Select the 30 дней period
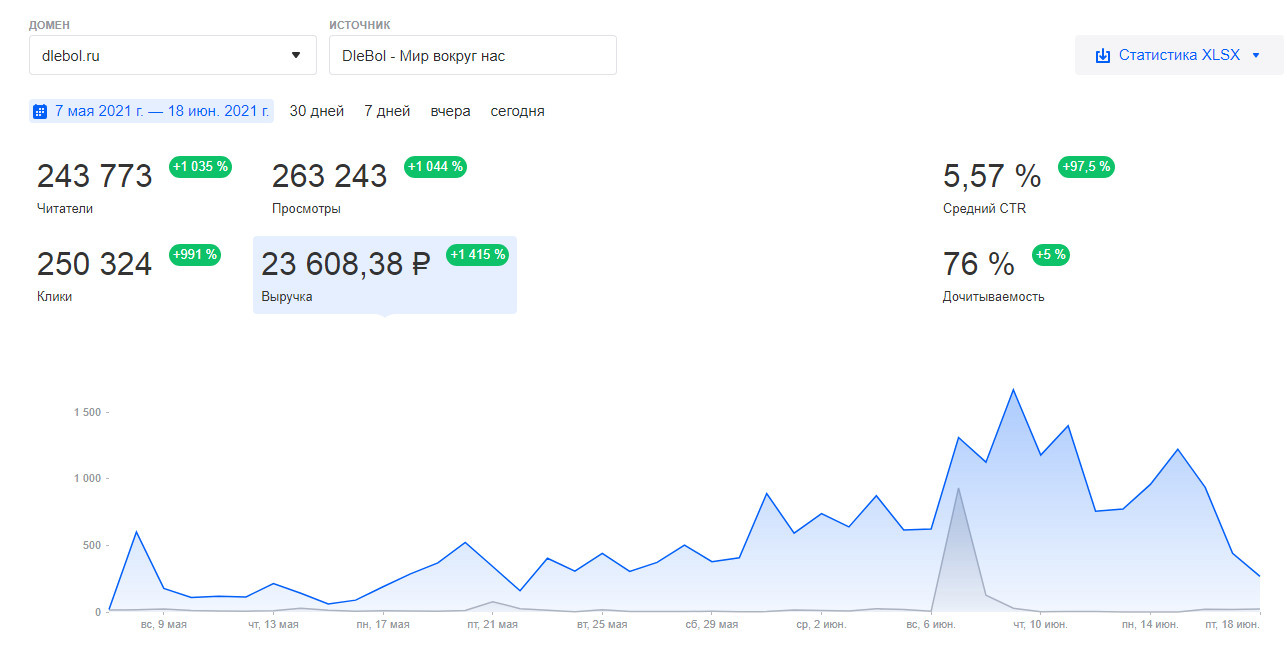This screenshot has height=647, width=1287. (316, 111)
